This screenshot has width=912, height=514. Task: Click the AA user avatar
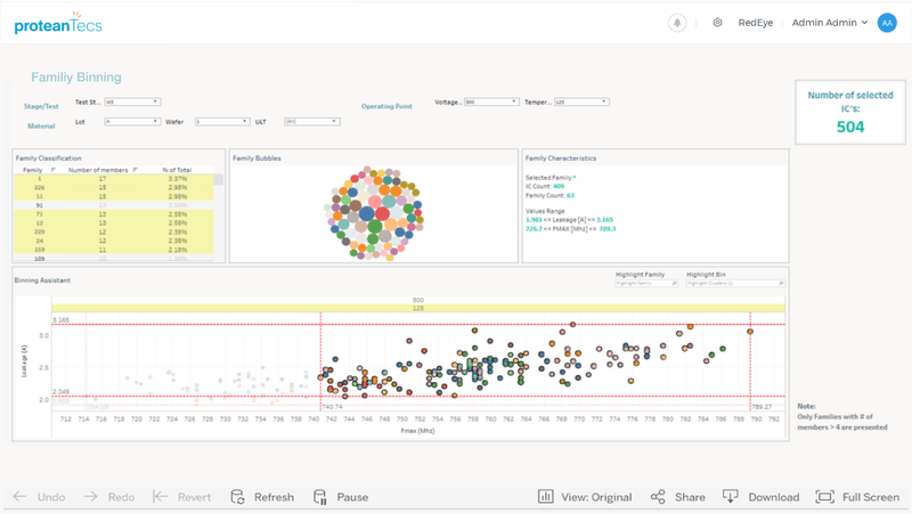tap(887, 23)
